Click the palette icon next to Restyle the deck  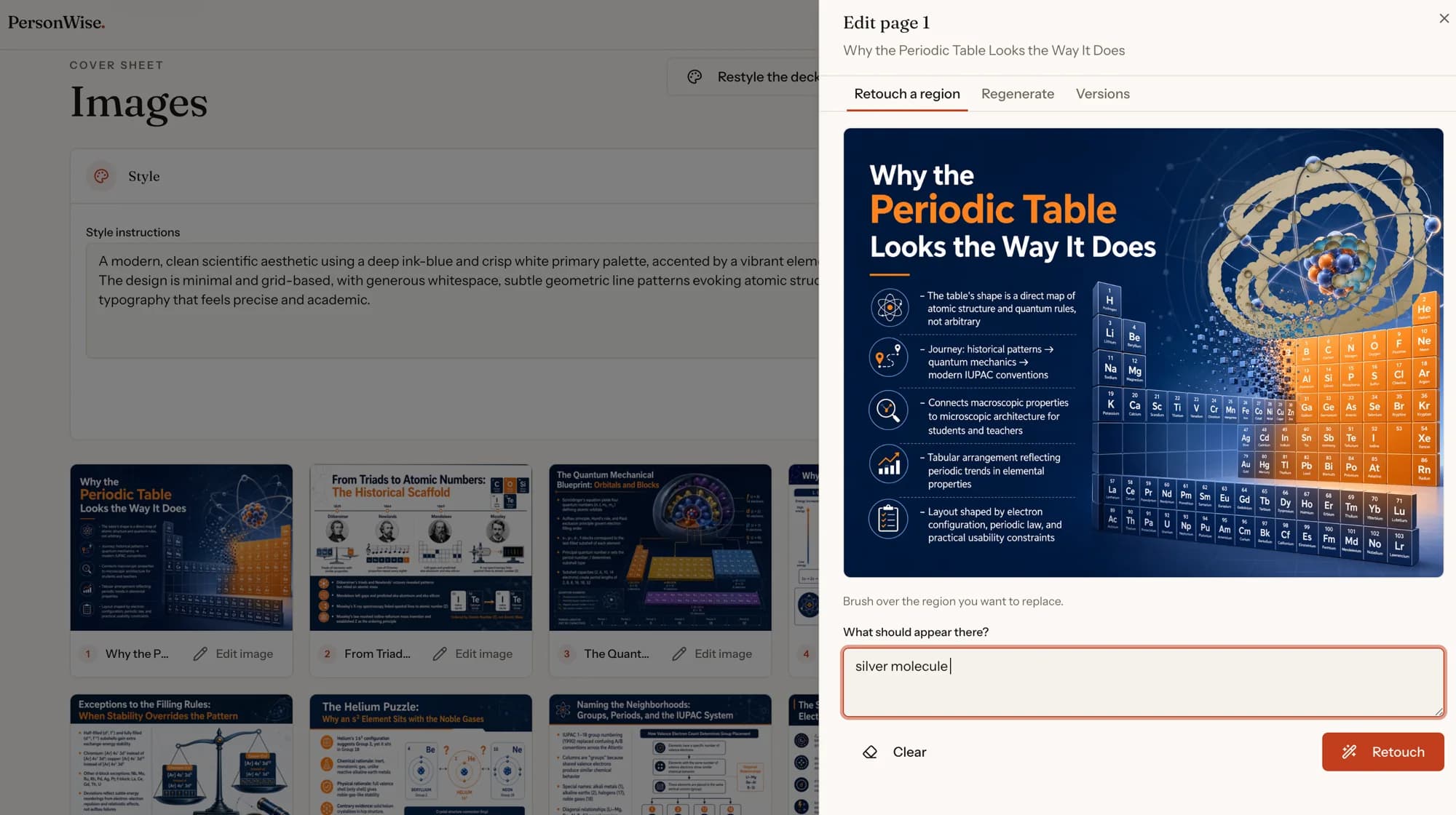coord(695,77)
